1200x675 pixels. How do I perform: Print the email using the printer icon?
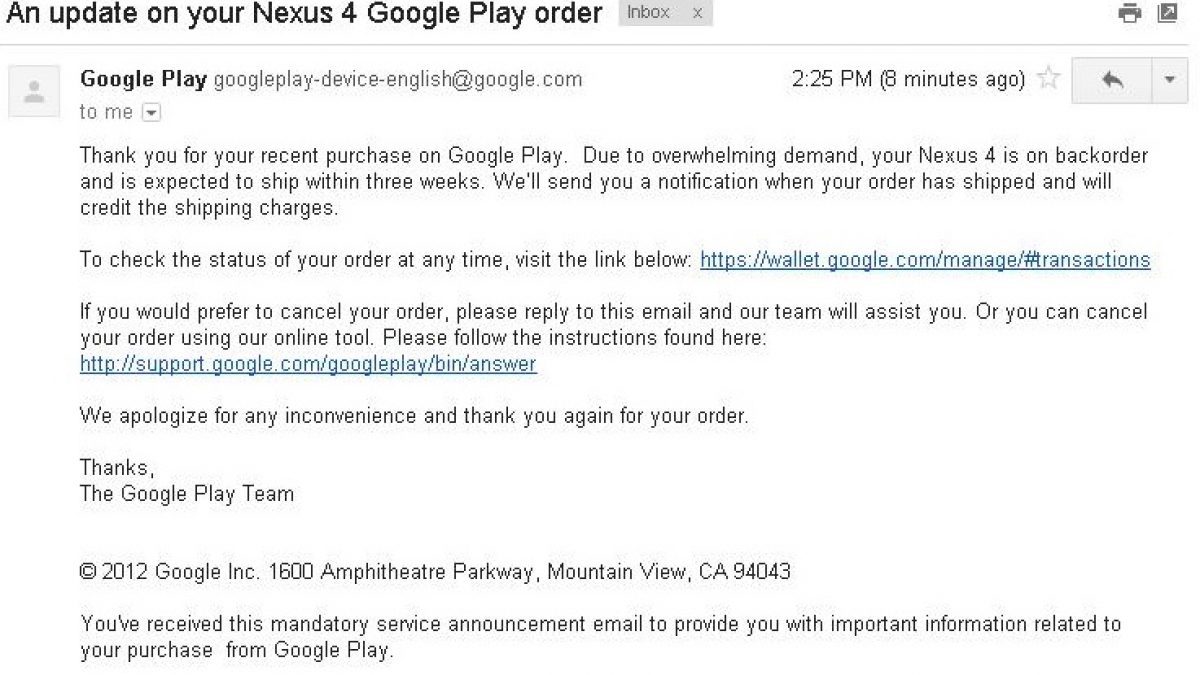(1130, 14)
